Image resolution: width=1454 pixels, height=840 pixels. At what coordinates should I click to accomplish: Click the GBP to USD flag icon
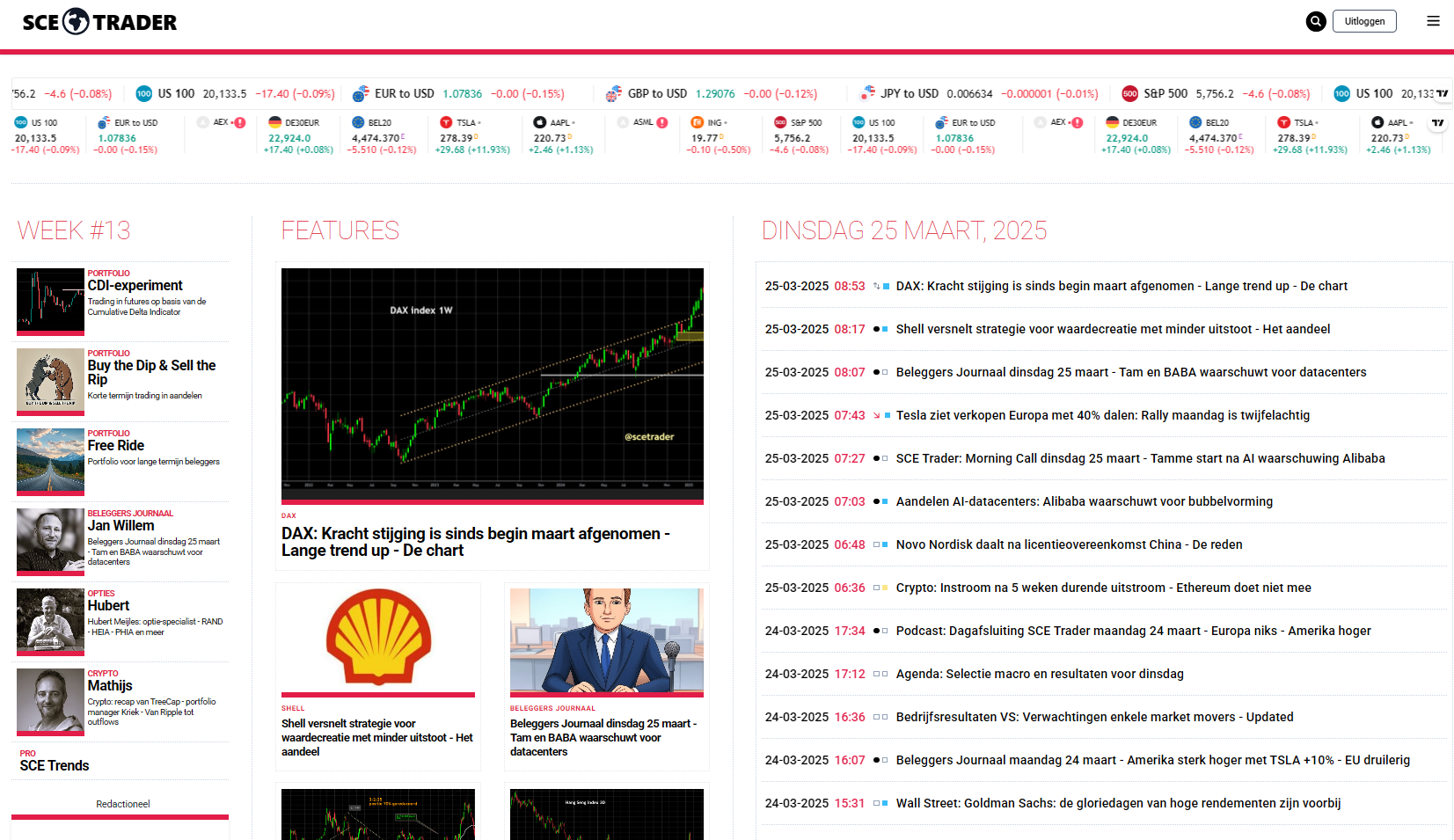pos(613,93)
